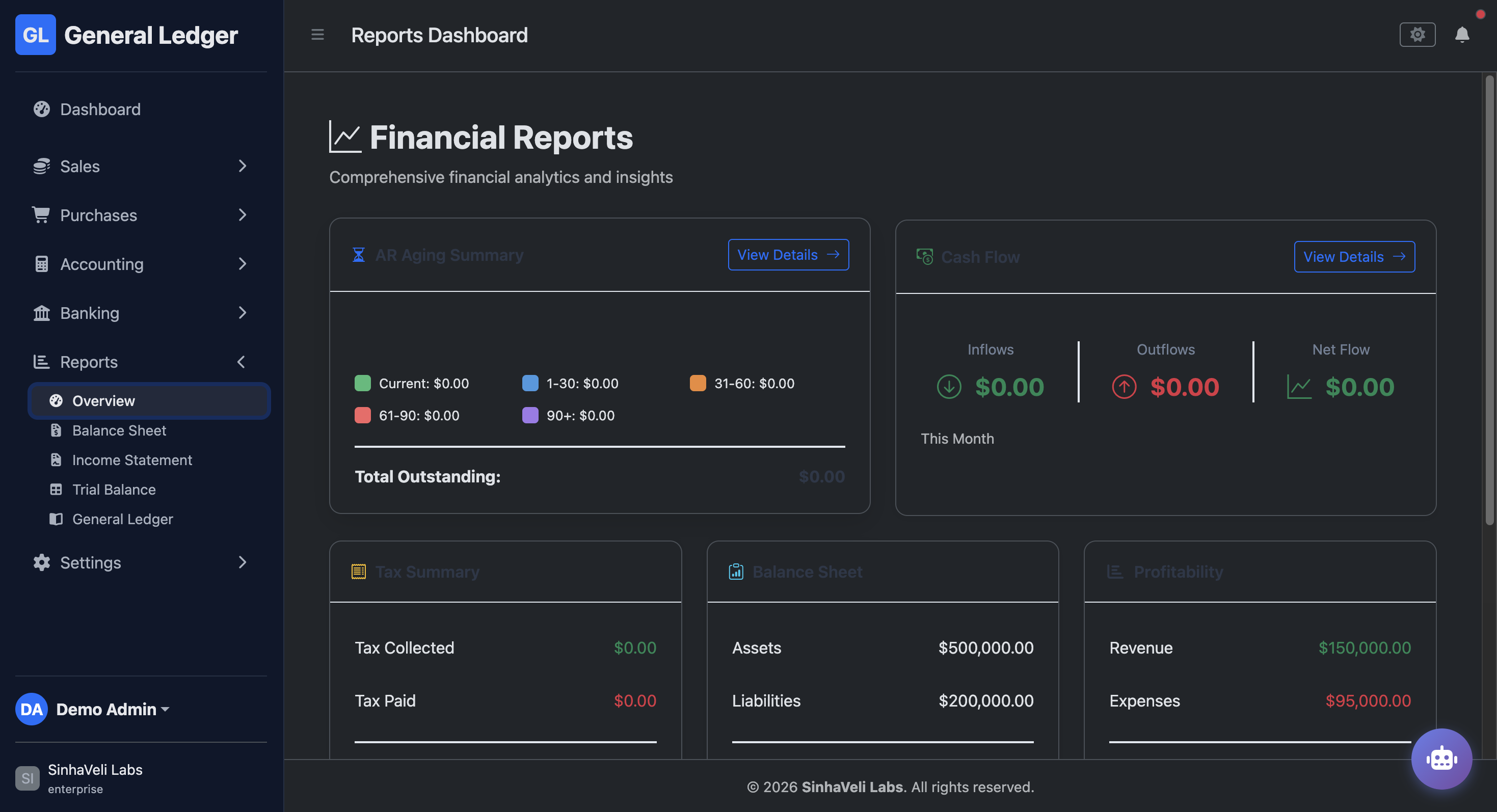The width and height of the screenshot is (1497, 812).
Task: Click the Revenue $150,000.00 value
Action: [1365, 647]
